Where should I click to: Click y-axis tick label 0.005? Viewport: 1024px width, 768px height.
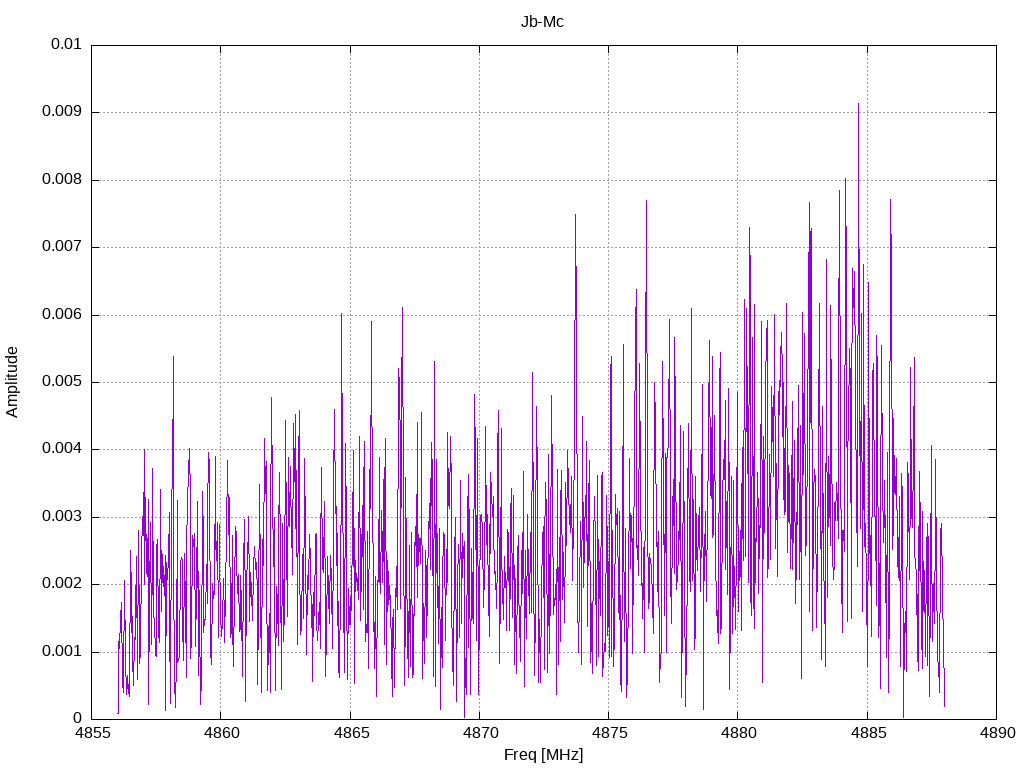tap(62, 382)
